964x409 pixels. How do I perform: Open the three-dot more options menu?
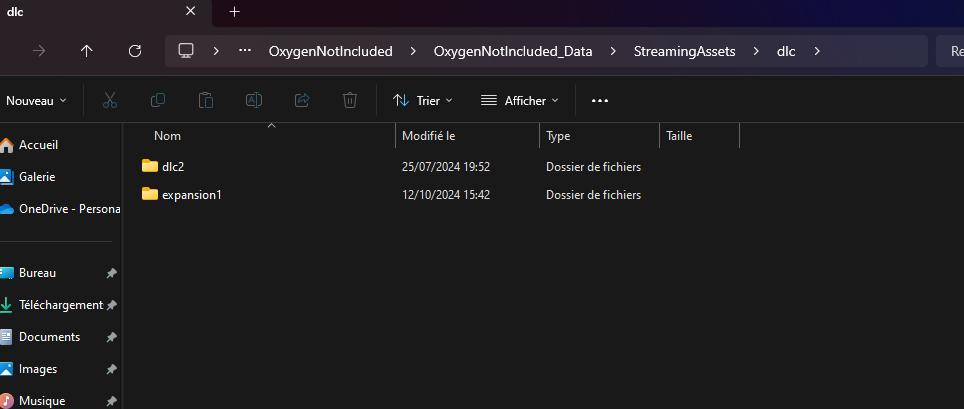click(x=600, y=100)
